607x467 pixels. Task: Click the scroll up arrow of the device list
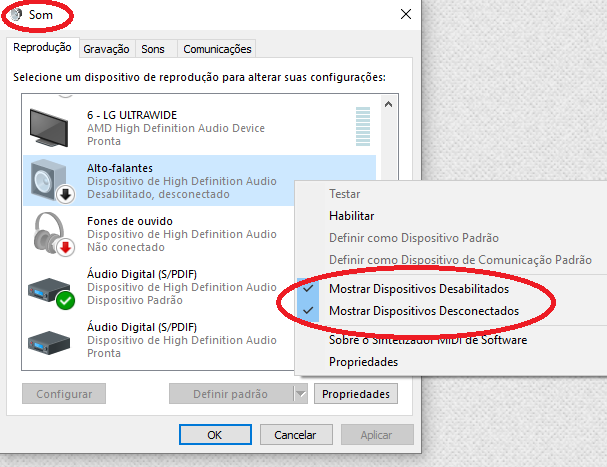pyautogui.click(x=388, y=104)
